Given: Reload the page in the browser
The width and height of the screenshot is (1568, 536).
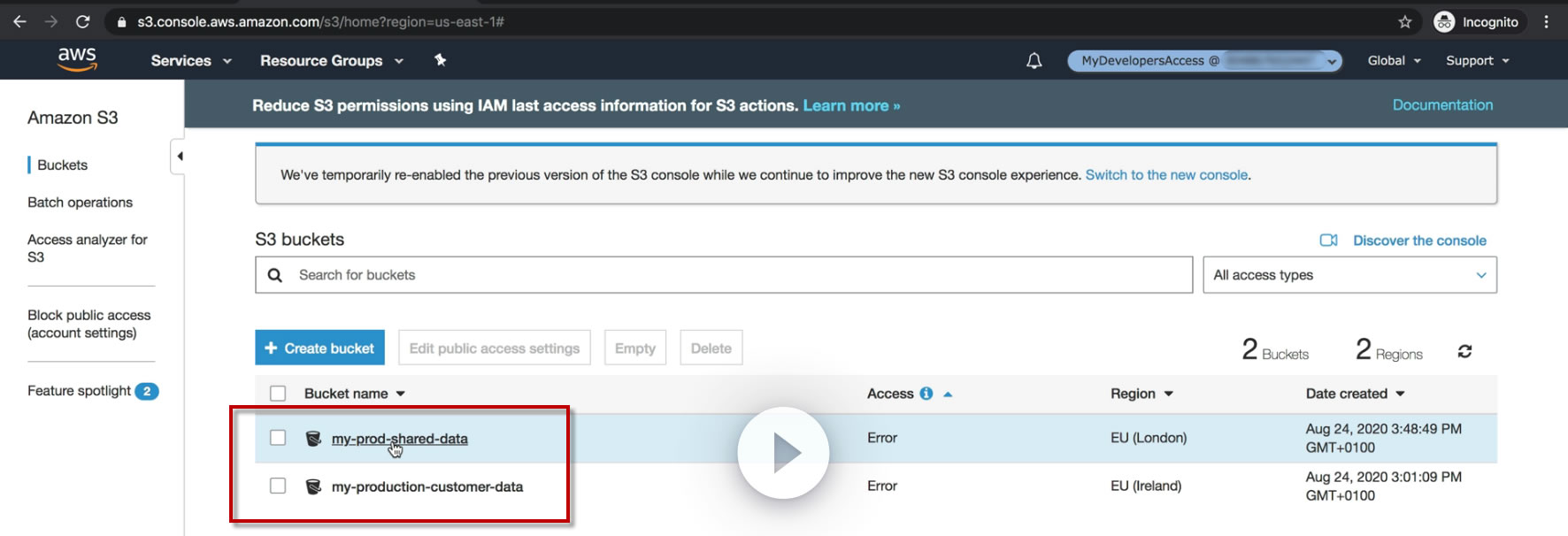Looking at the screenshot, I should [x=82, y=22].
